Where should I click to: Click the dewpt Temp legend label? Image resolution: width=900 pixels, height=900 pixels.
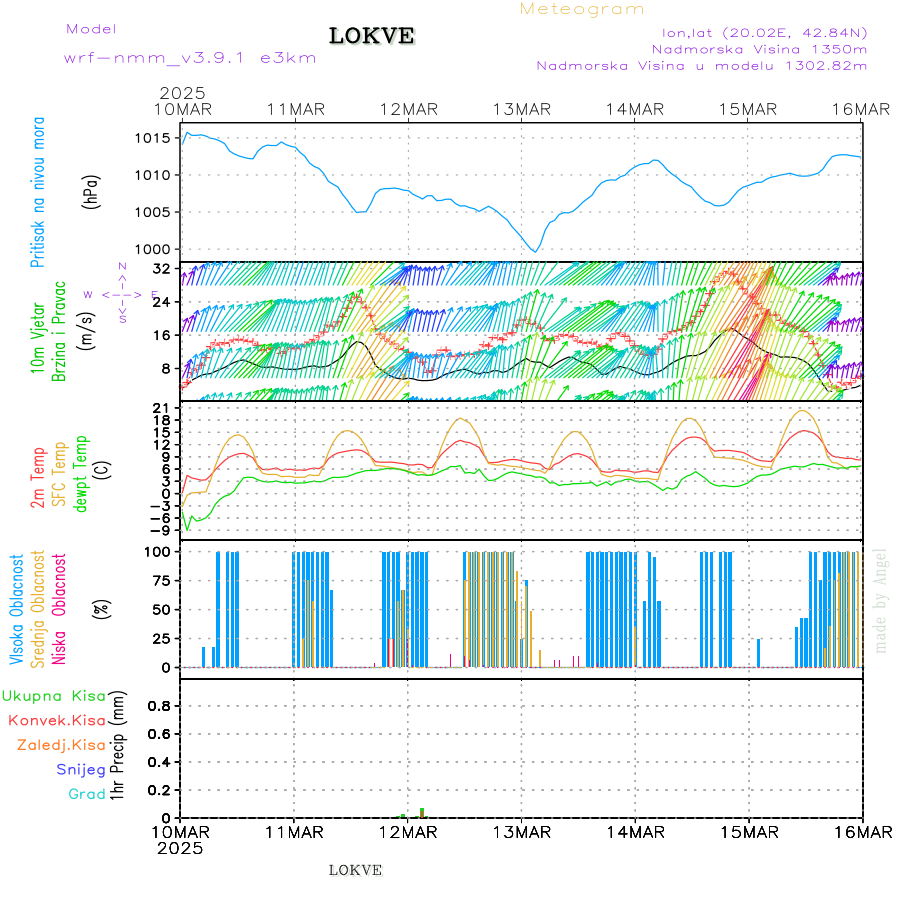80,470
